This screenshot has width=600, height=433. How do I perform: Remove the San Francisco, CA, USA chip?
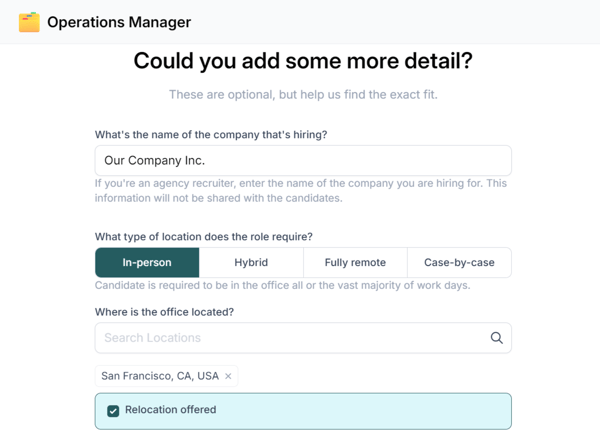point(228,376)
